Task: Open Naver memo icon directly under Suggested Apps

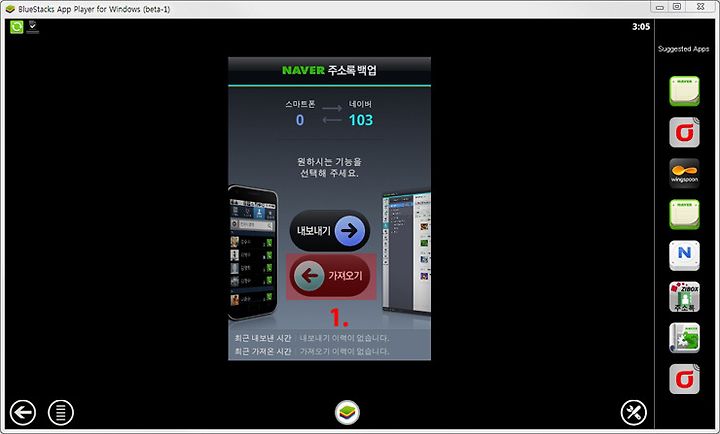Action: [684, 91]
